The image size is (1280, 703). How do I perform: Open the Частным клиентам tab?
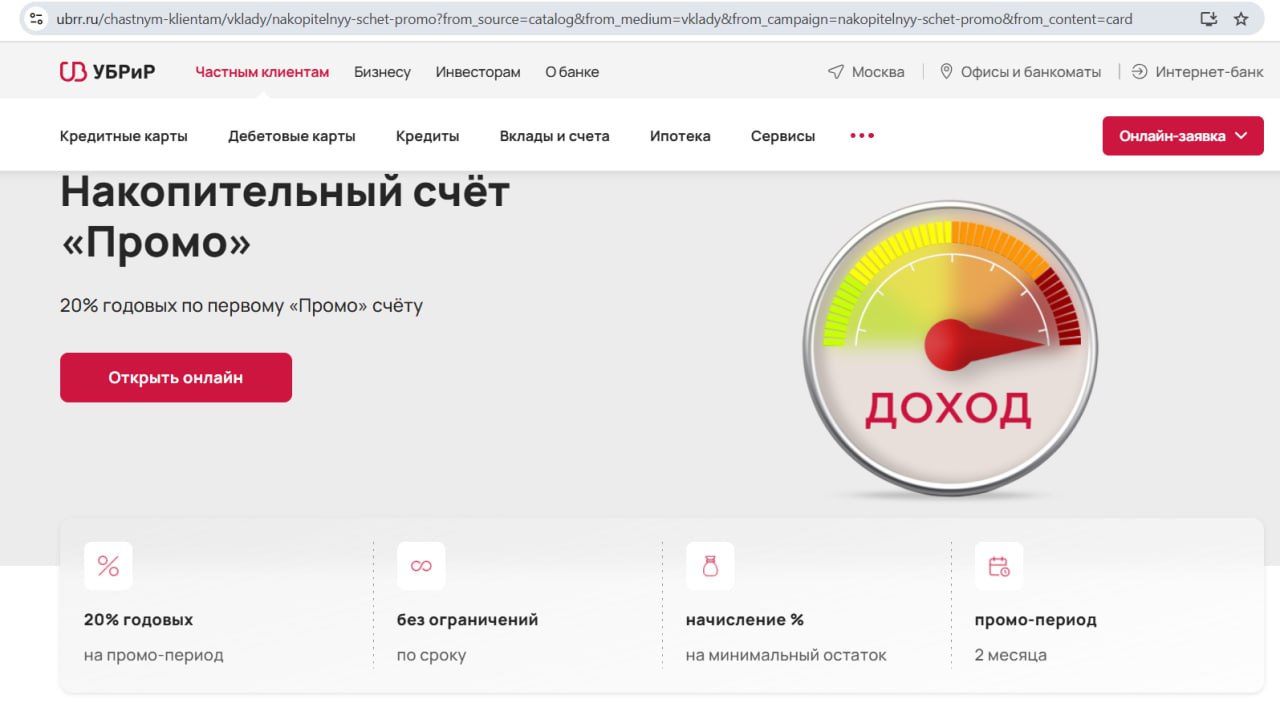click(x=262, y=72)
